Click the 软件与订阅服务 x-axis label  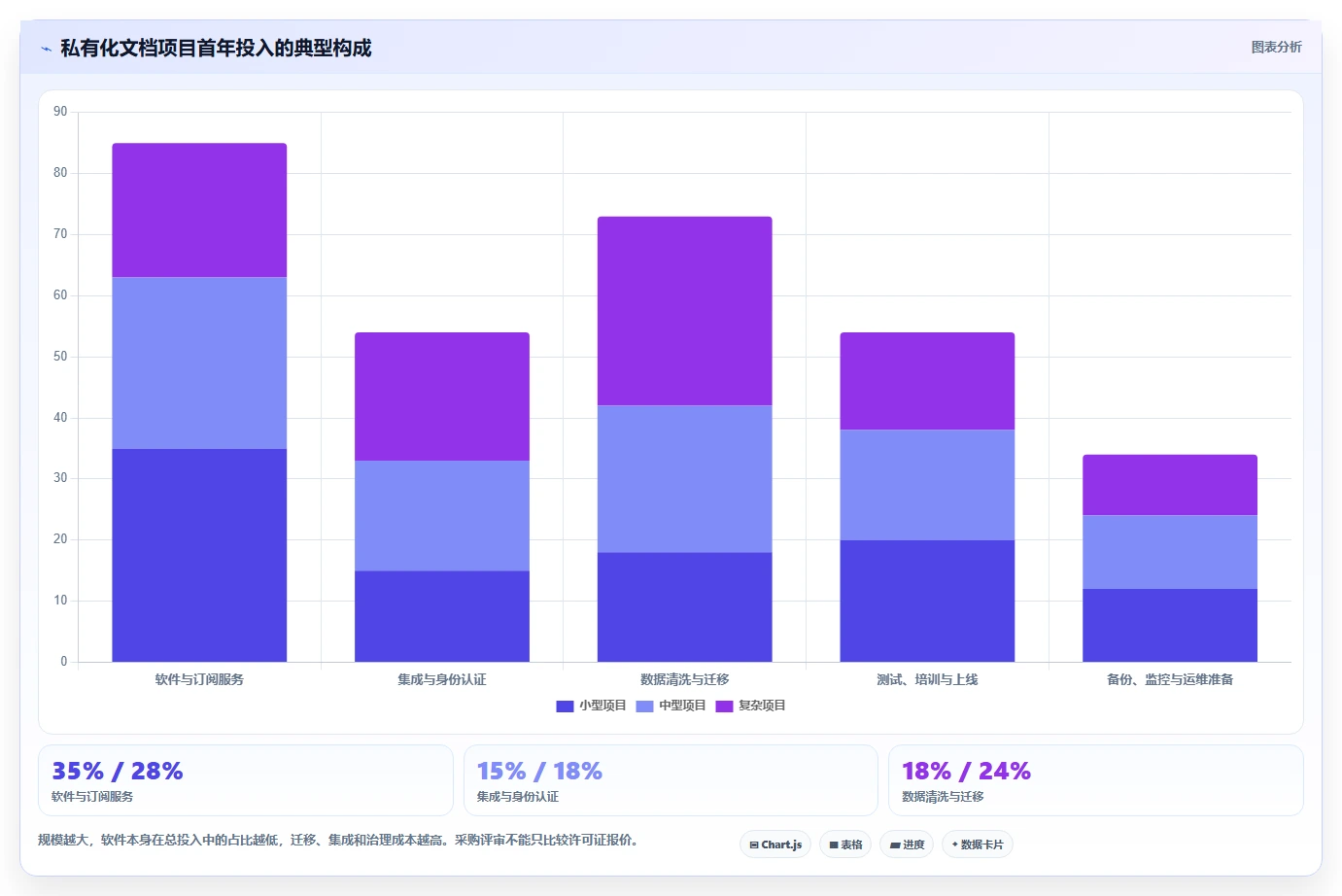click(x=199, y=679)
